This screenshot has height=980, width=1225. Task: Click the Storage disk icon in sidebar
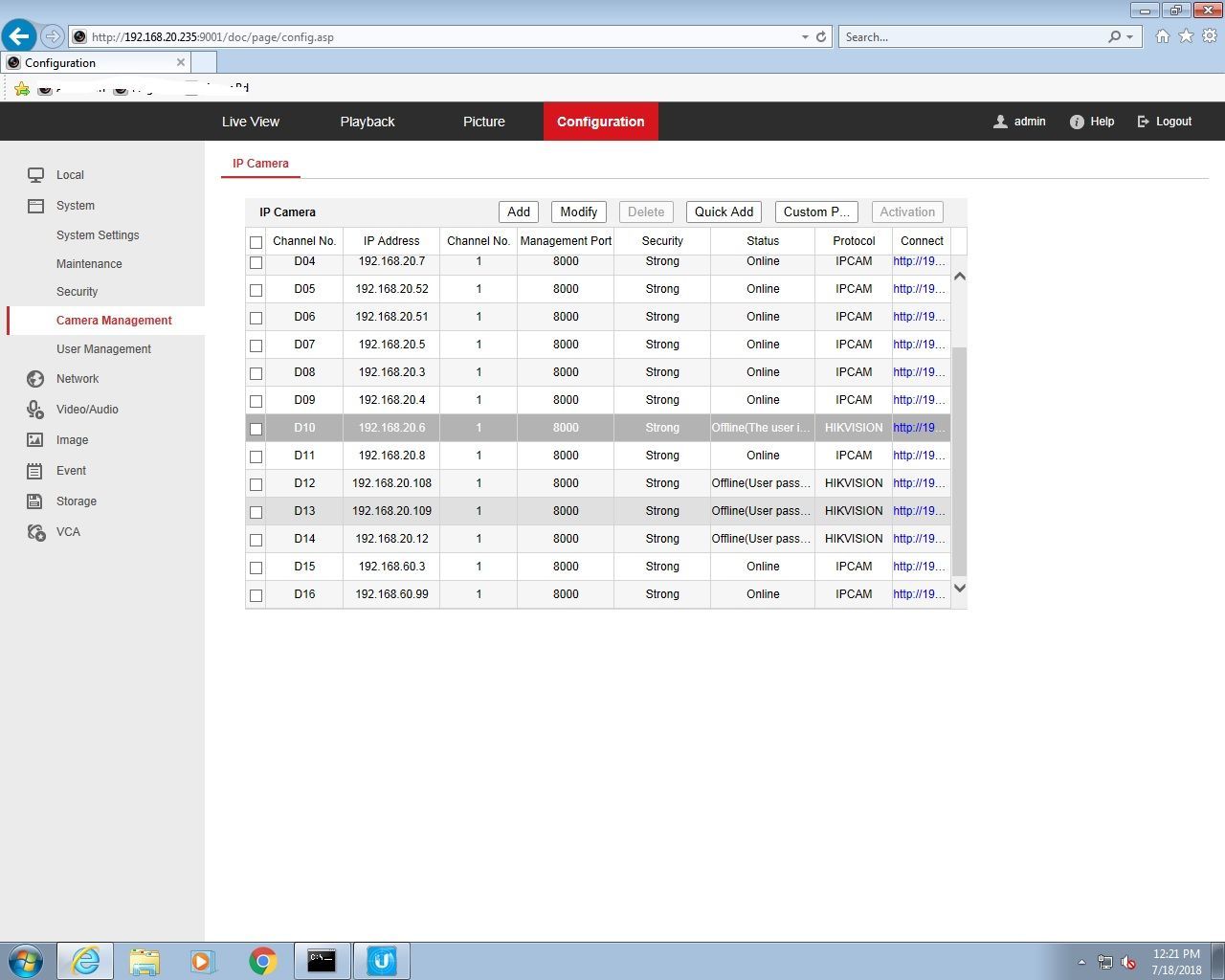pos(35,501)
